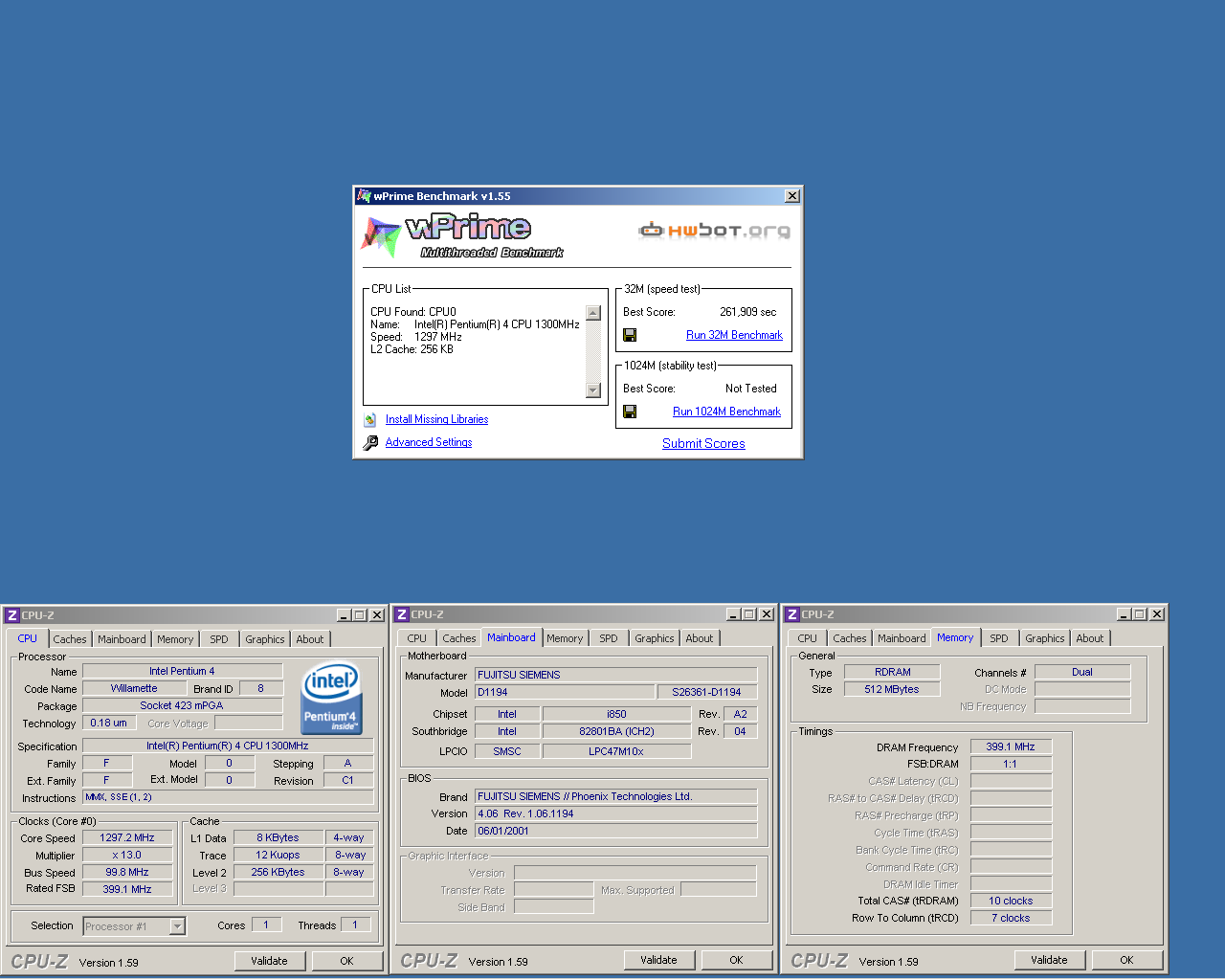The height and width of the screenshot is (980, 1225).
Task: Open the Submit Scores link
Action: click(703, 443)
